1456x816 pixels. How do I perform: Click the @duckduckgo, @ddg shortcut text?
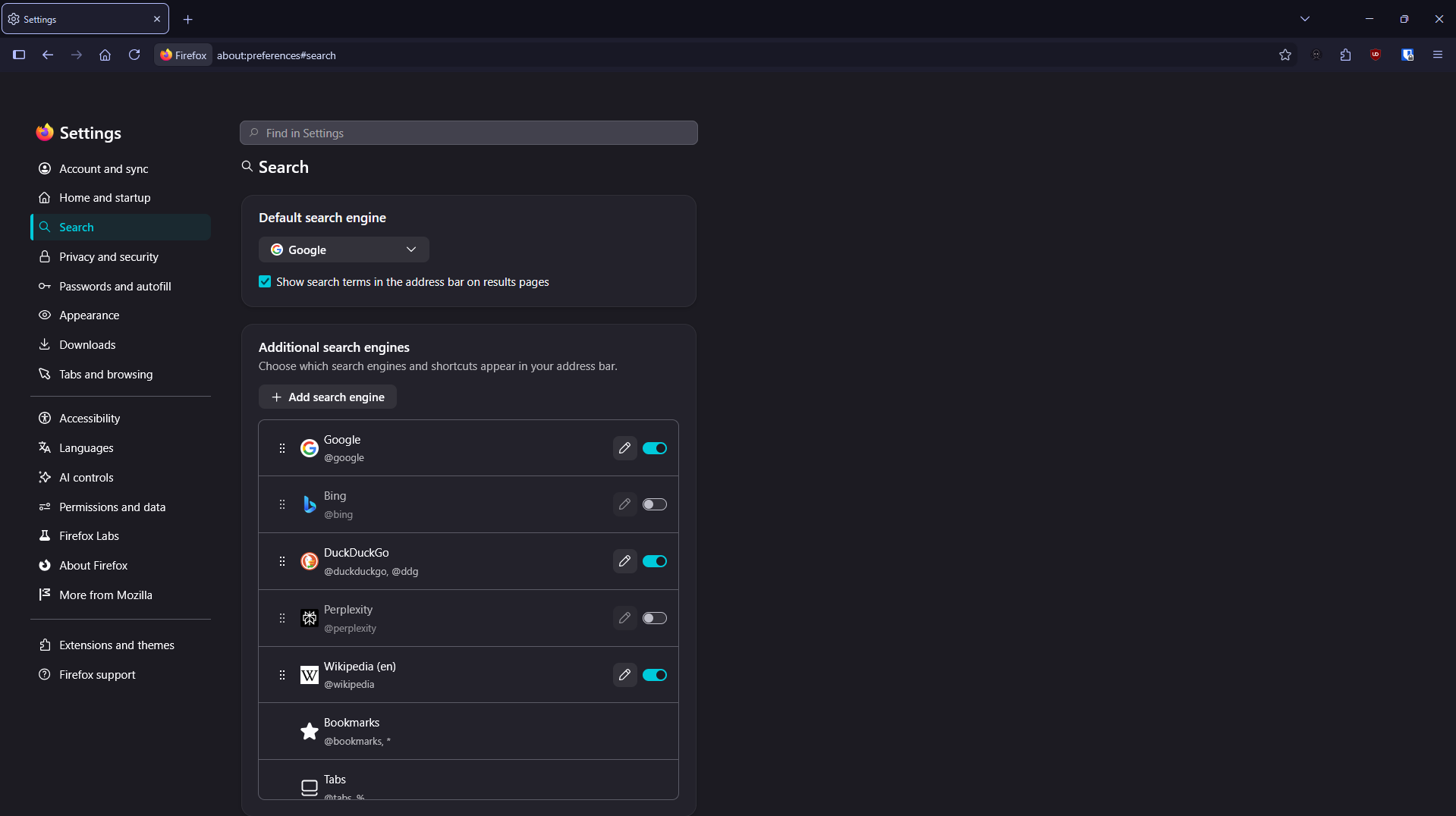pyautogui.click(x=371, y=572)
